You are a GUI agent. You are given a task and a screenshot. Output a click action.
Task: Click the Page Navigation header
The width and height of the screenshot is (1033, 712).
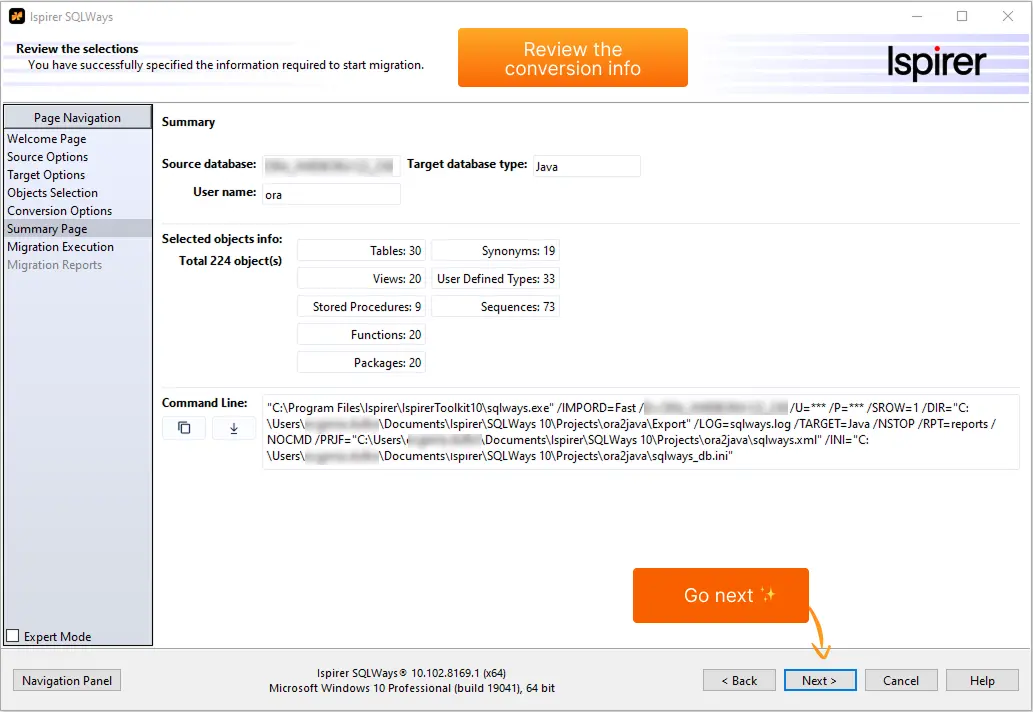78,117
